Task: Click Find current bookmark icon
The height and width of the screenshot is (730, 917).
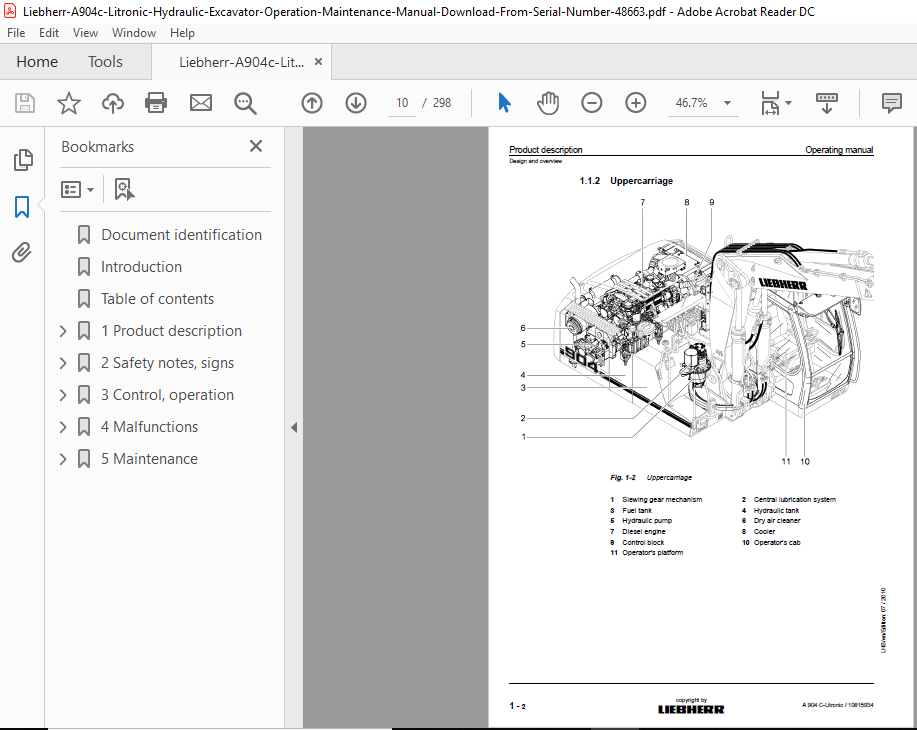Action: tap(124, 190)
